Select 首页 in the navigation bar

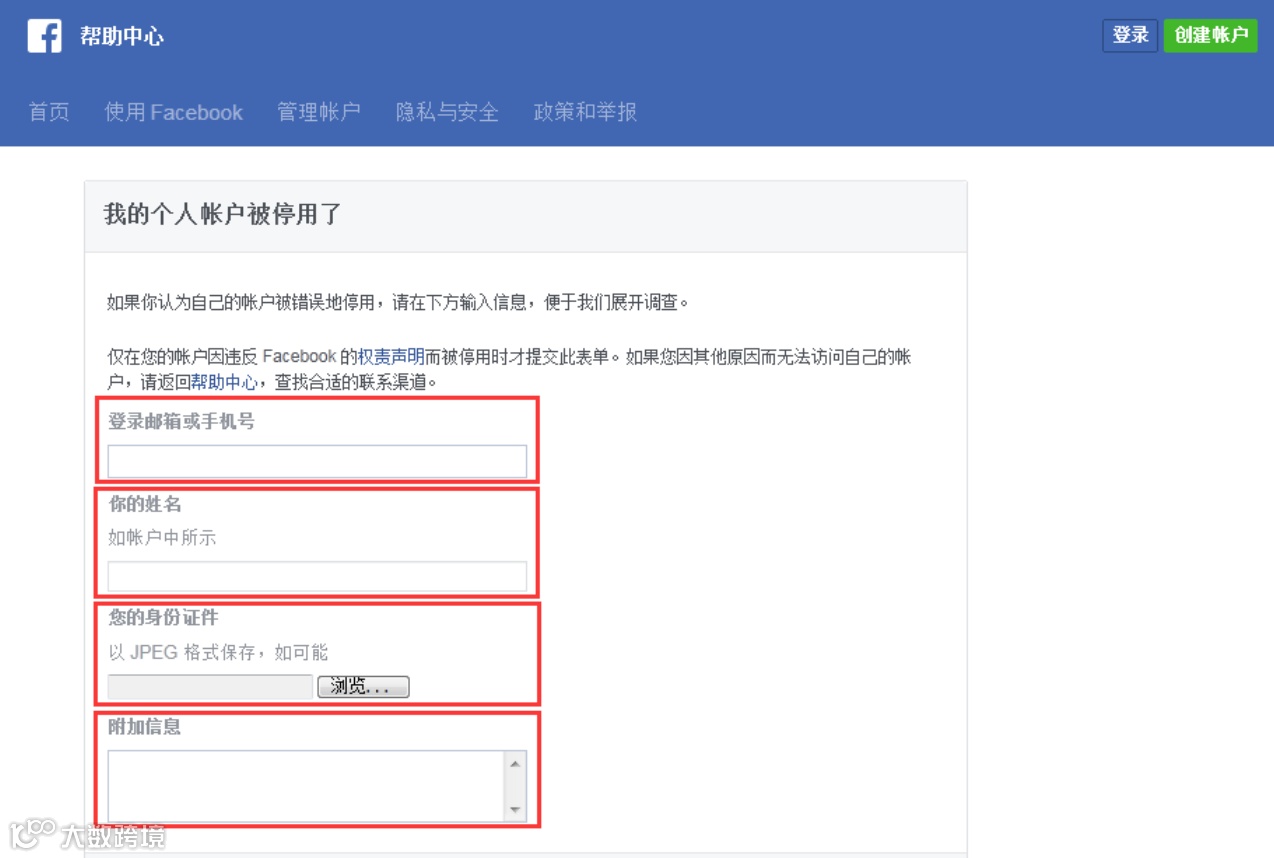(47, 113)
